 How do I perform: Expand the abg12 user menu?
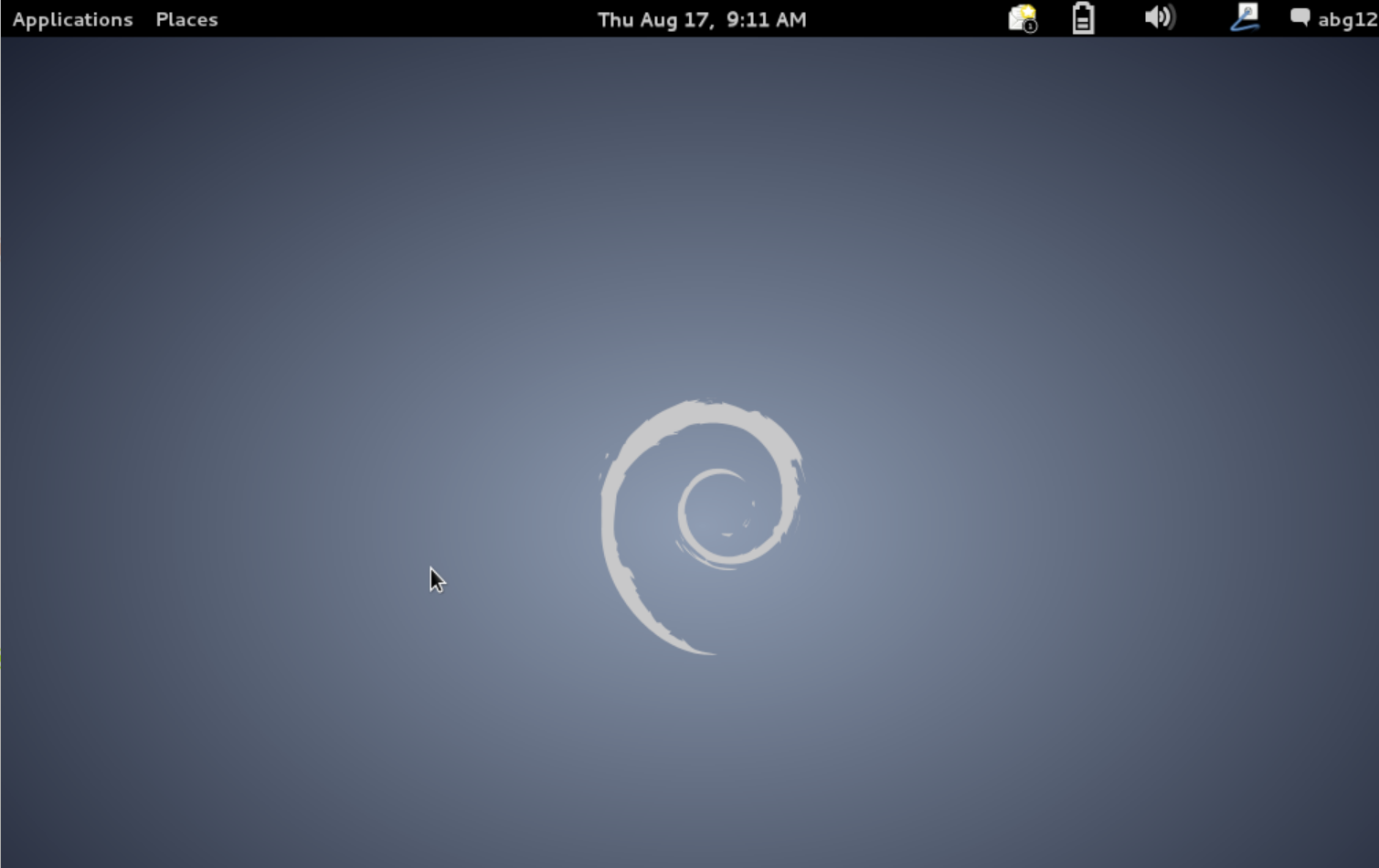[1346, 19]
